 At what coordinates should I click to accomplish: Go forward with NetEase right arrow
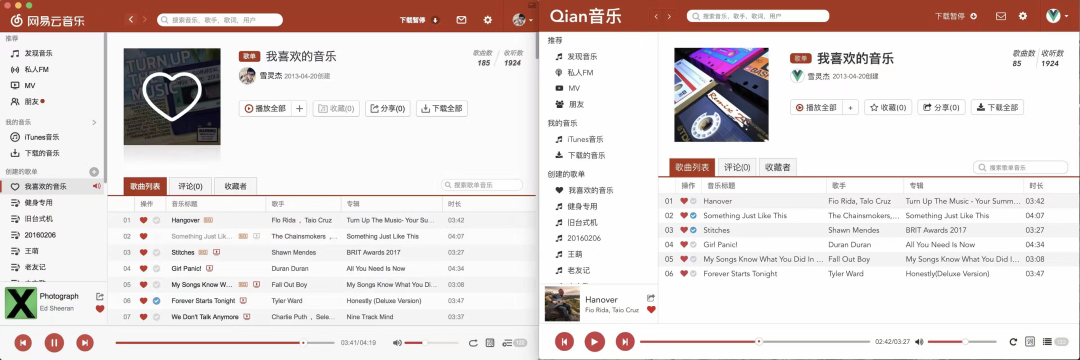(145, 19)
